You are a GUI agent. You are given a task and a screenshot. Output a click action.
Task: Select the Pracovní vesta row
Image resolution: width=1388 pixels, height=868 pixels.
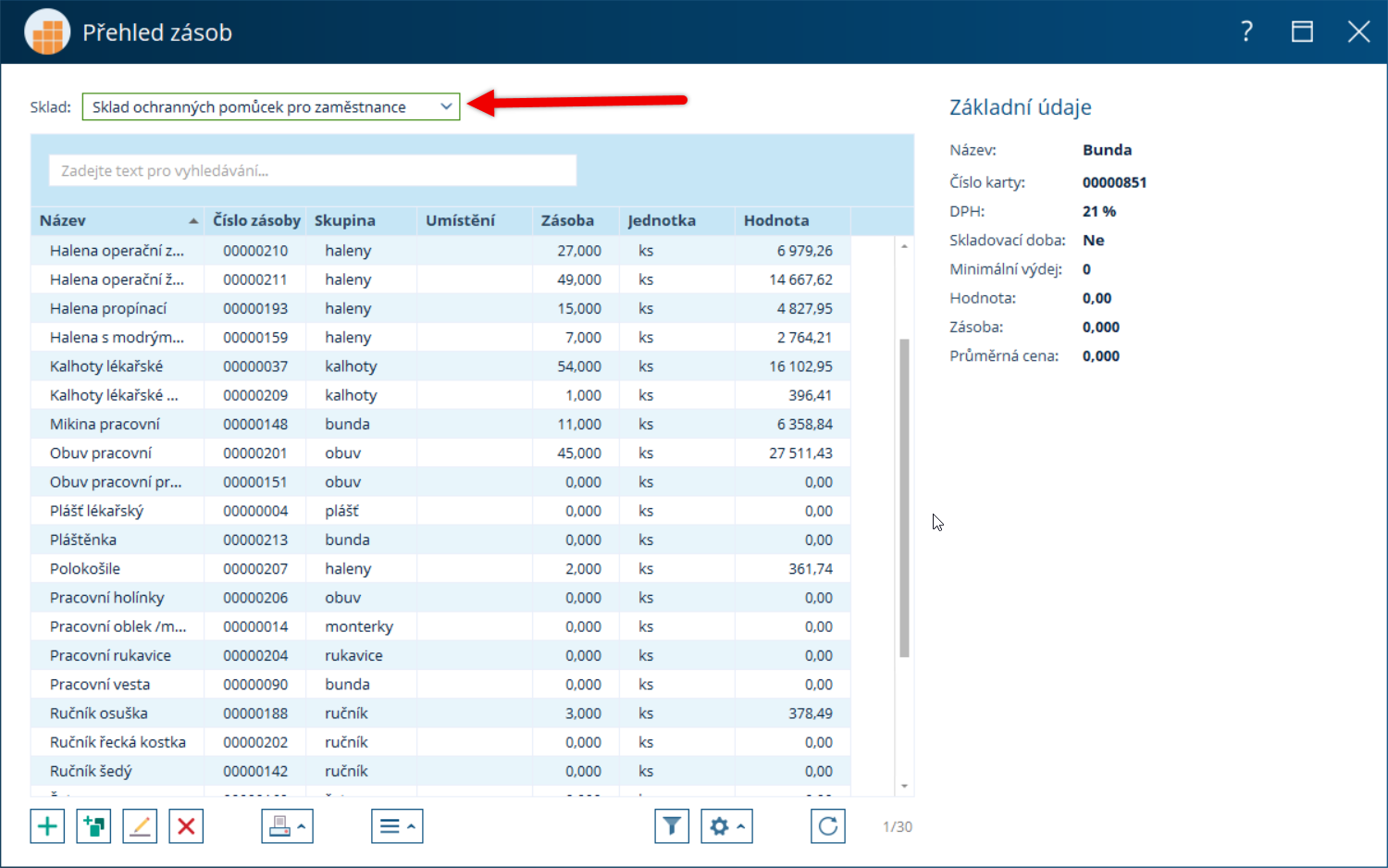440,684
